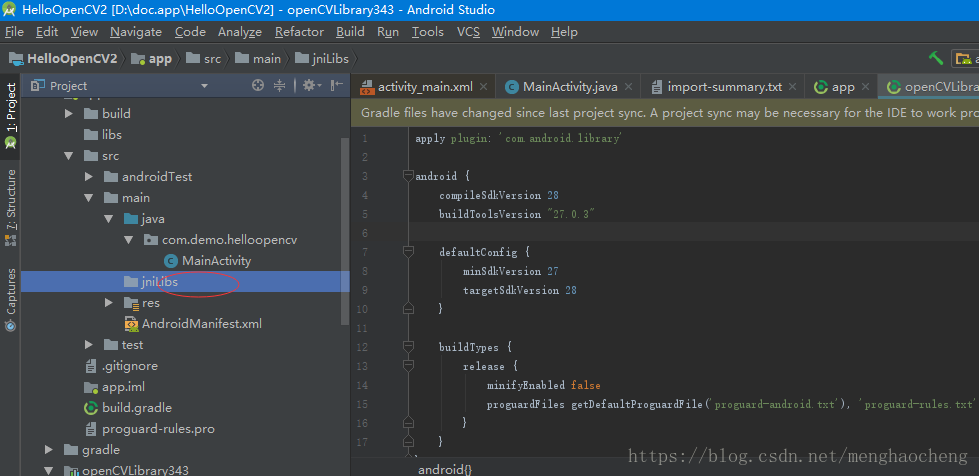
Task: Select the app.iml file
Action: (115, 387)
